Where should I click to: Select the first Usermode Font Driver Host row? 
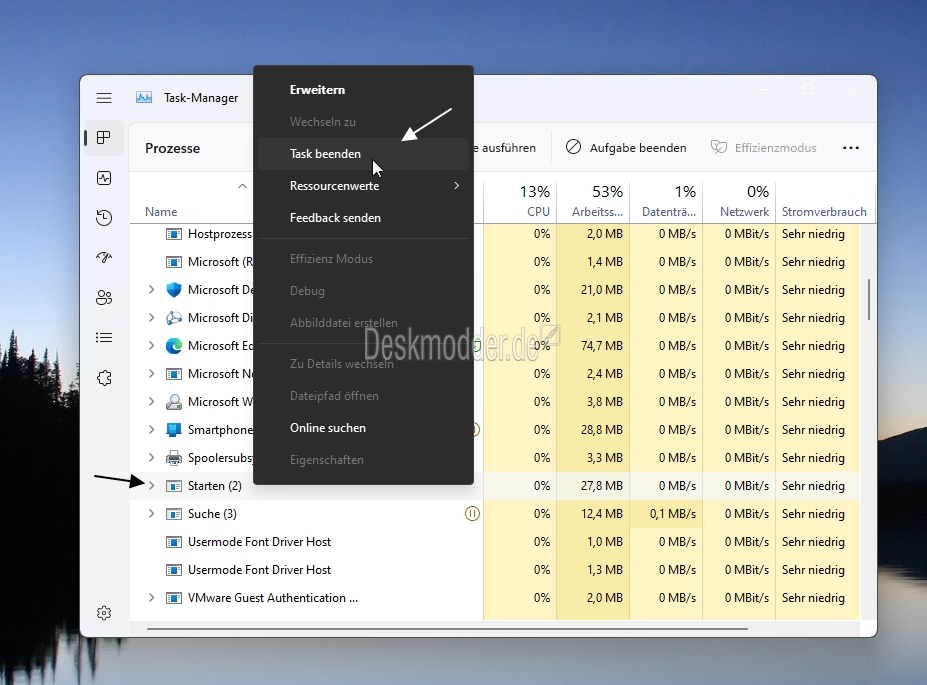click(494, 542)
